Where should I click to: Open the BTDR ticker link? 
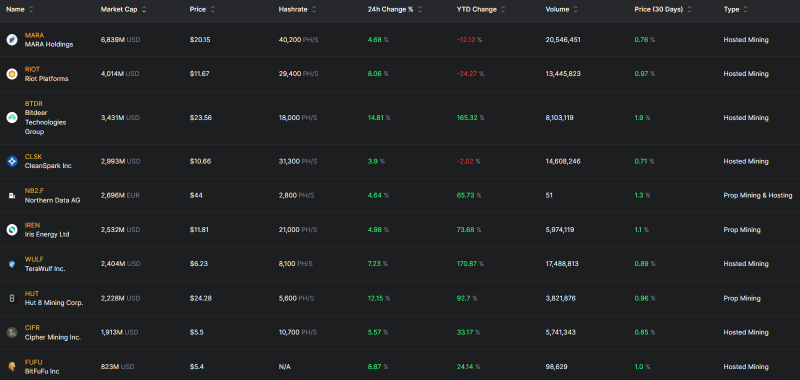coord(34,104)
